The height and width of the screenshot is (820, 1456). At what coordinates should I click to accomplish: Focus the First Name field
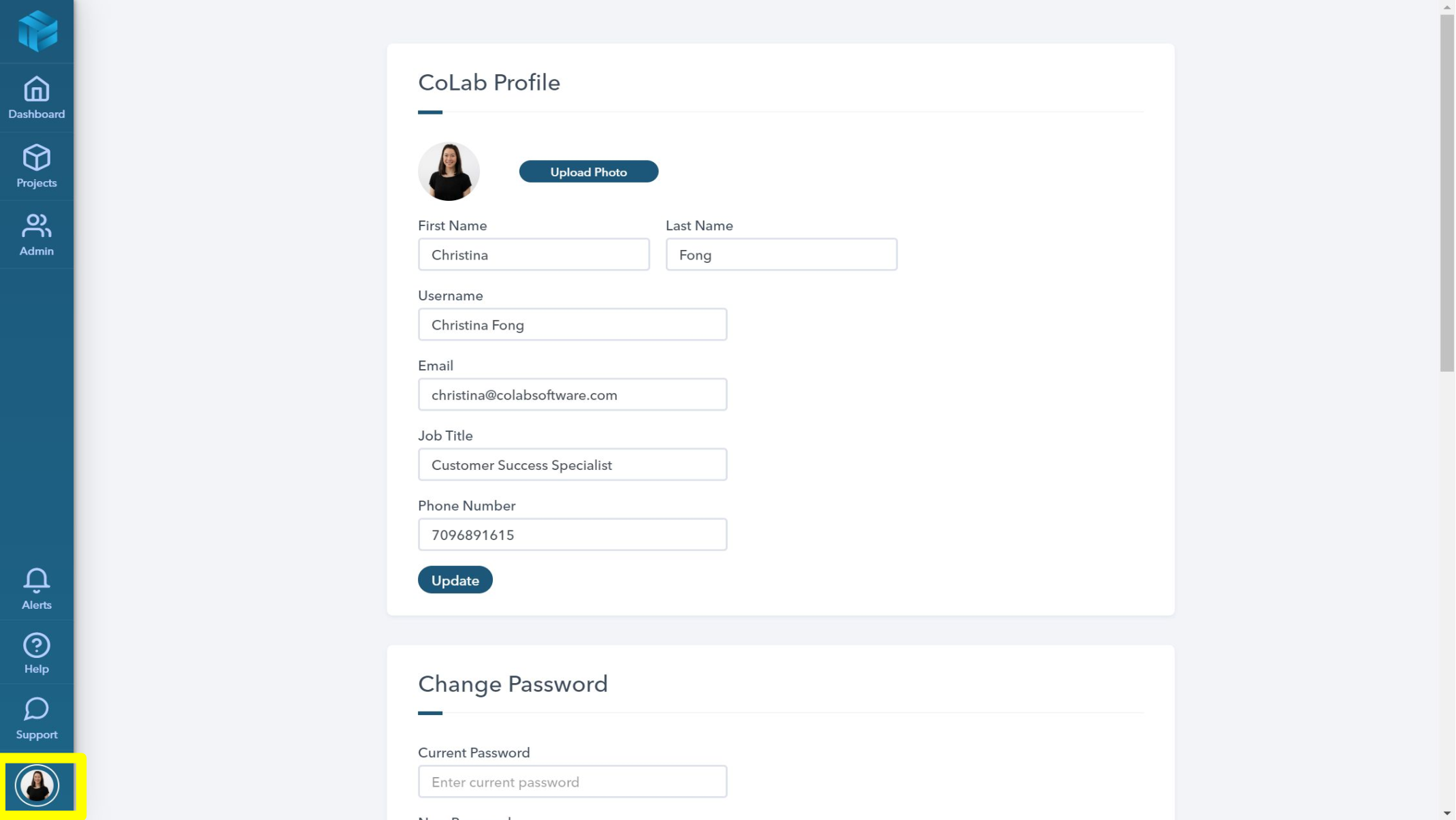[534, 254]
